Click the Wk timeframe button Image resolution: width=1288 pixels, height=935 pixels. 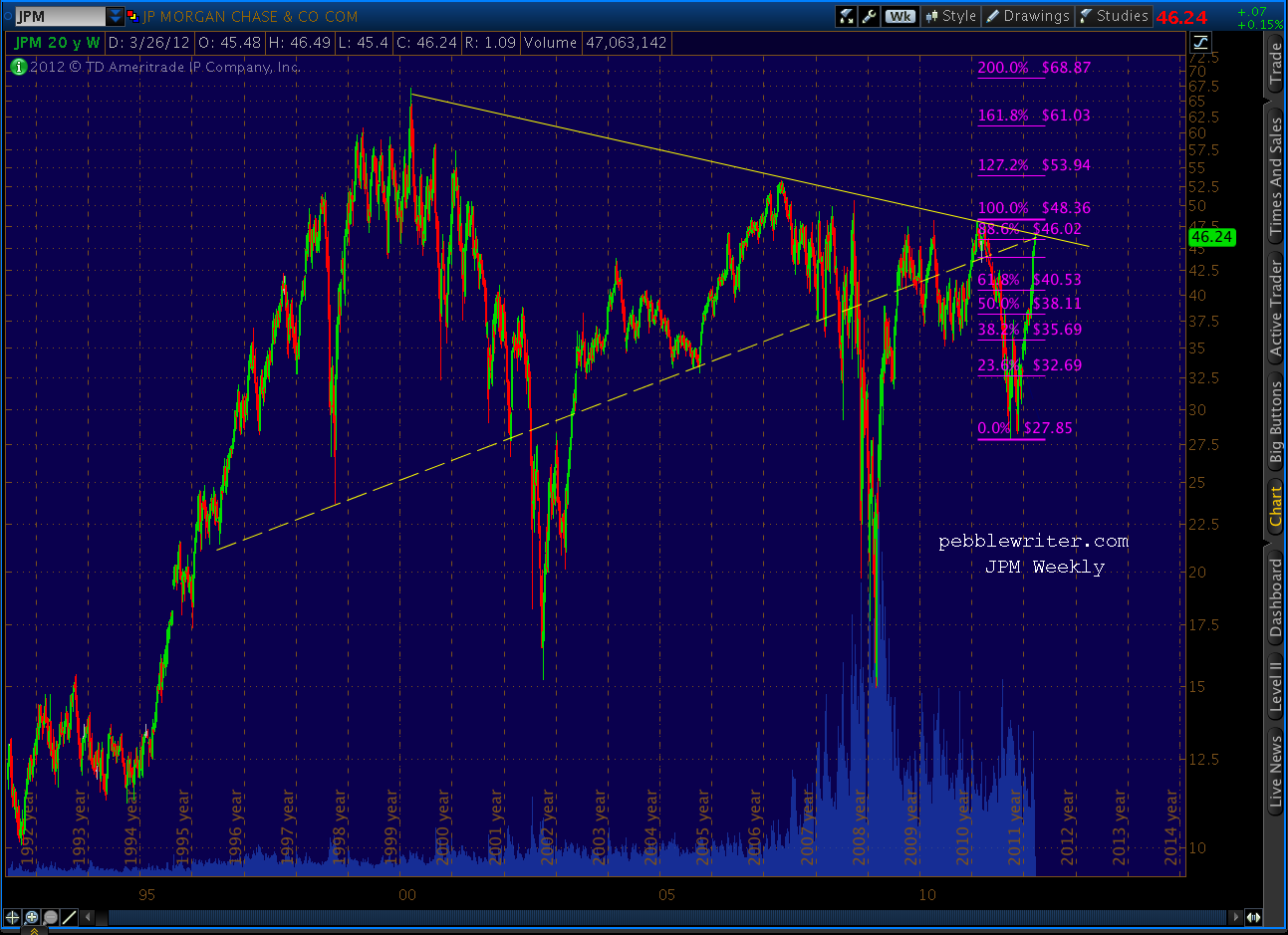point(901,16)
